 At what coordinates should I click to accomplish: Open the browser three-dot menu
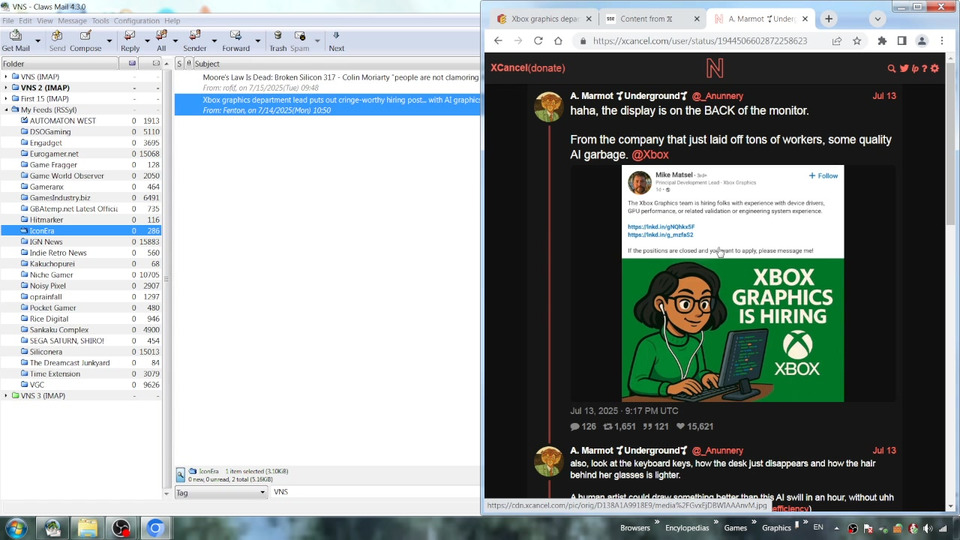[x=942, y=41]
